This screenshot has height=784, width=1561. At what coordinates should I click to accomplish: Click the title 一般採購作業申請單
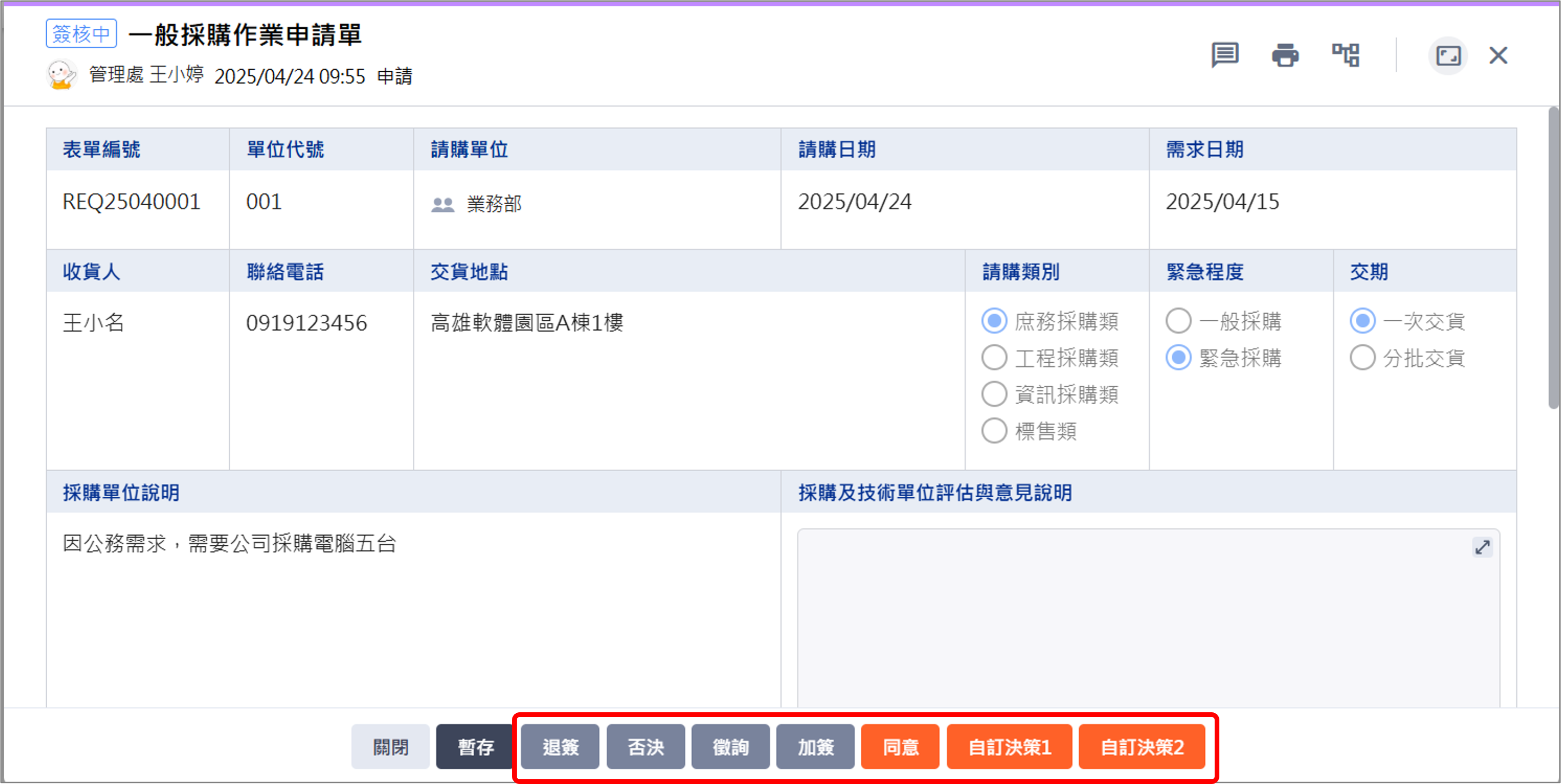pyautogui.click(x=245, y=34)
